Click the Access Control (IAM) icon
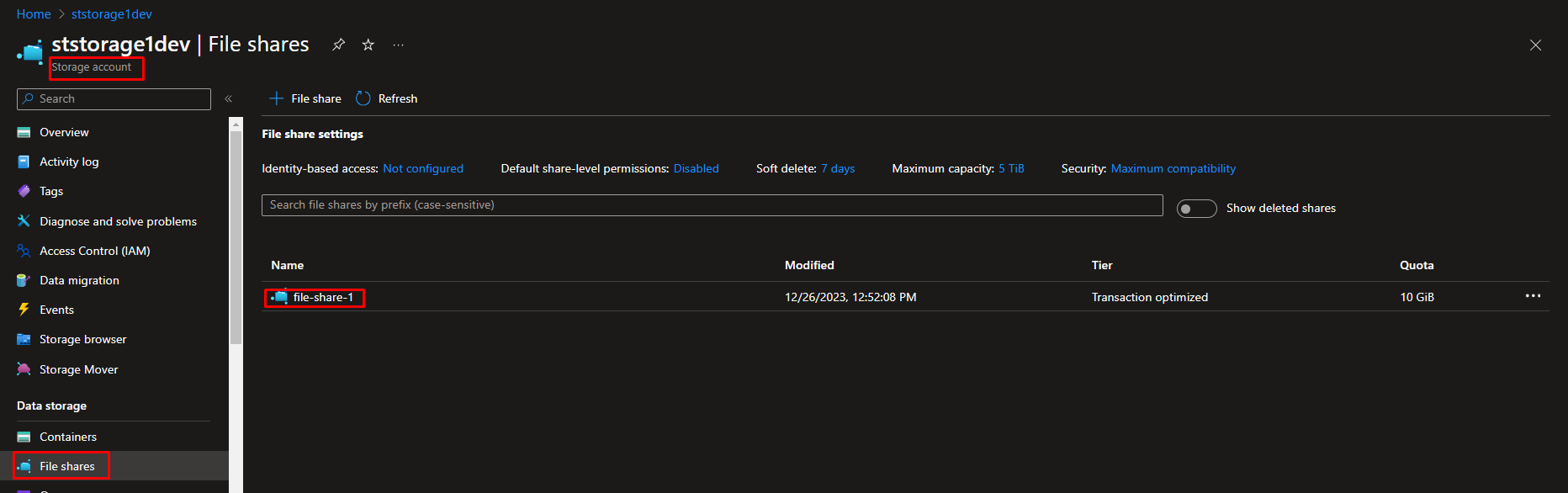The height and width of the screenshot is (493, 1568). pos(24,251)
